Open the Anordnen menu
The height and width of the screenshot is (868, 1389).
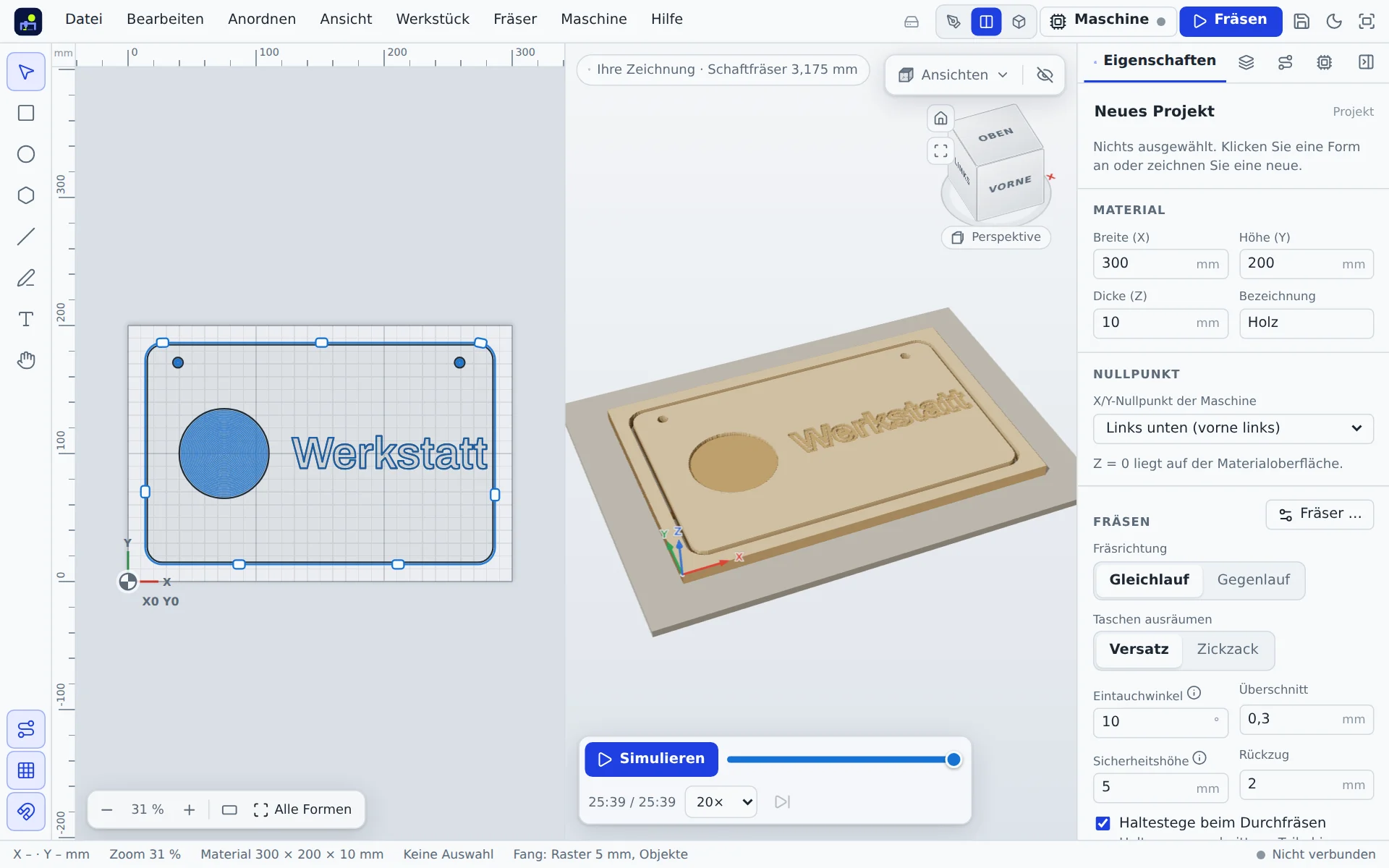(x=262, y=20)
